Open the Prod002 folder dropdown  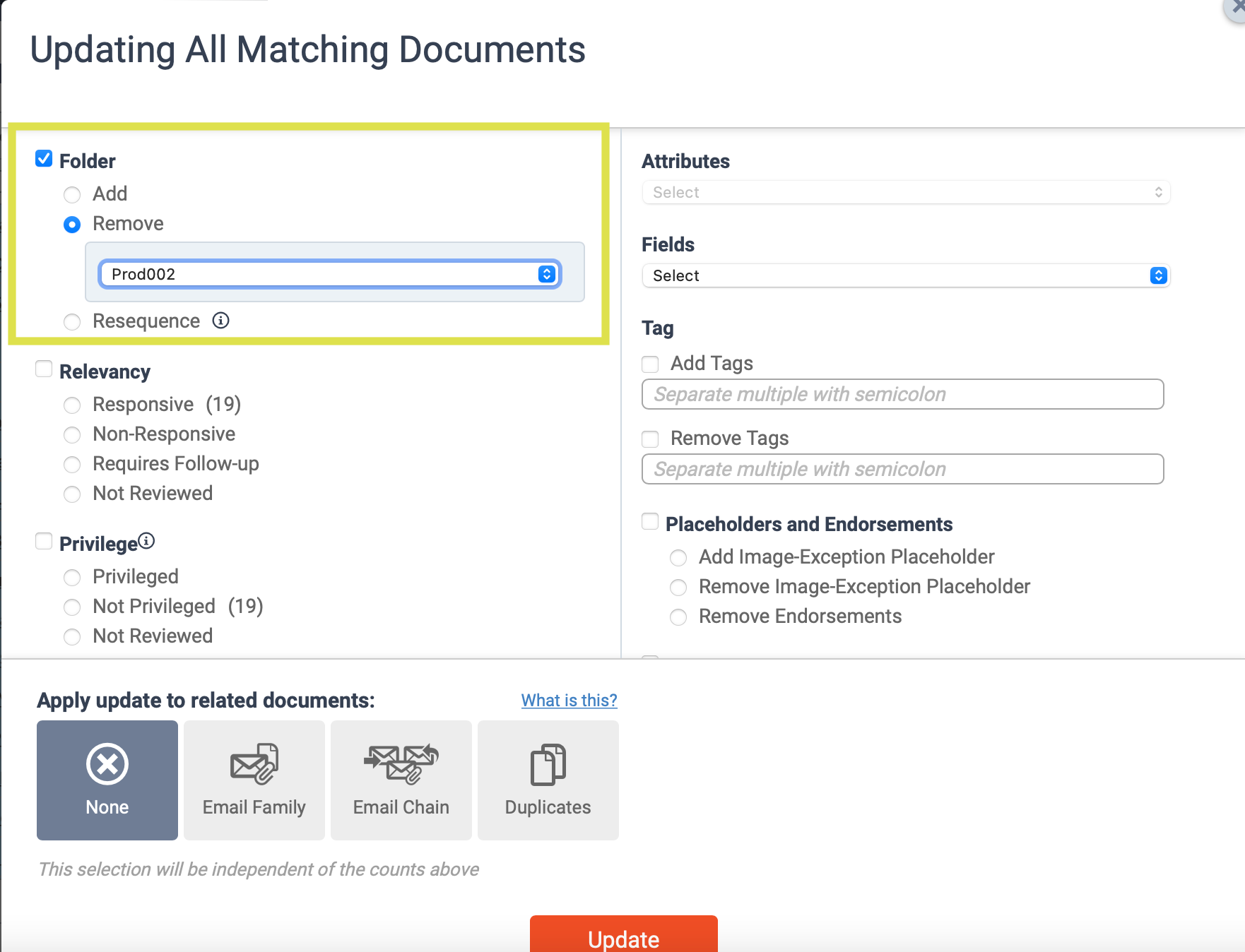pyautogui.click(x=330, y=274)
